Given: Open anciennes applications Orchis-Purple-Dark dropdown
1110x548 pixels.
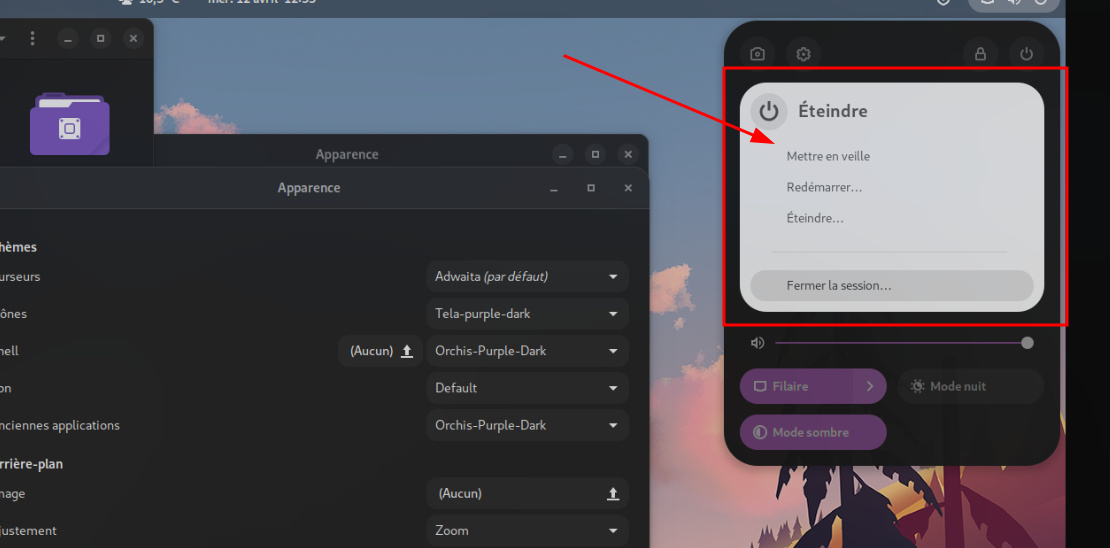Looking at the screenshot, I should click(527, 425).
